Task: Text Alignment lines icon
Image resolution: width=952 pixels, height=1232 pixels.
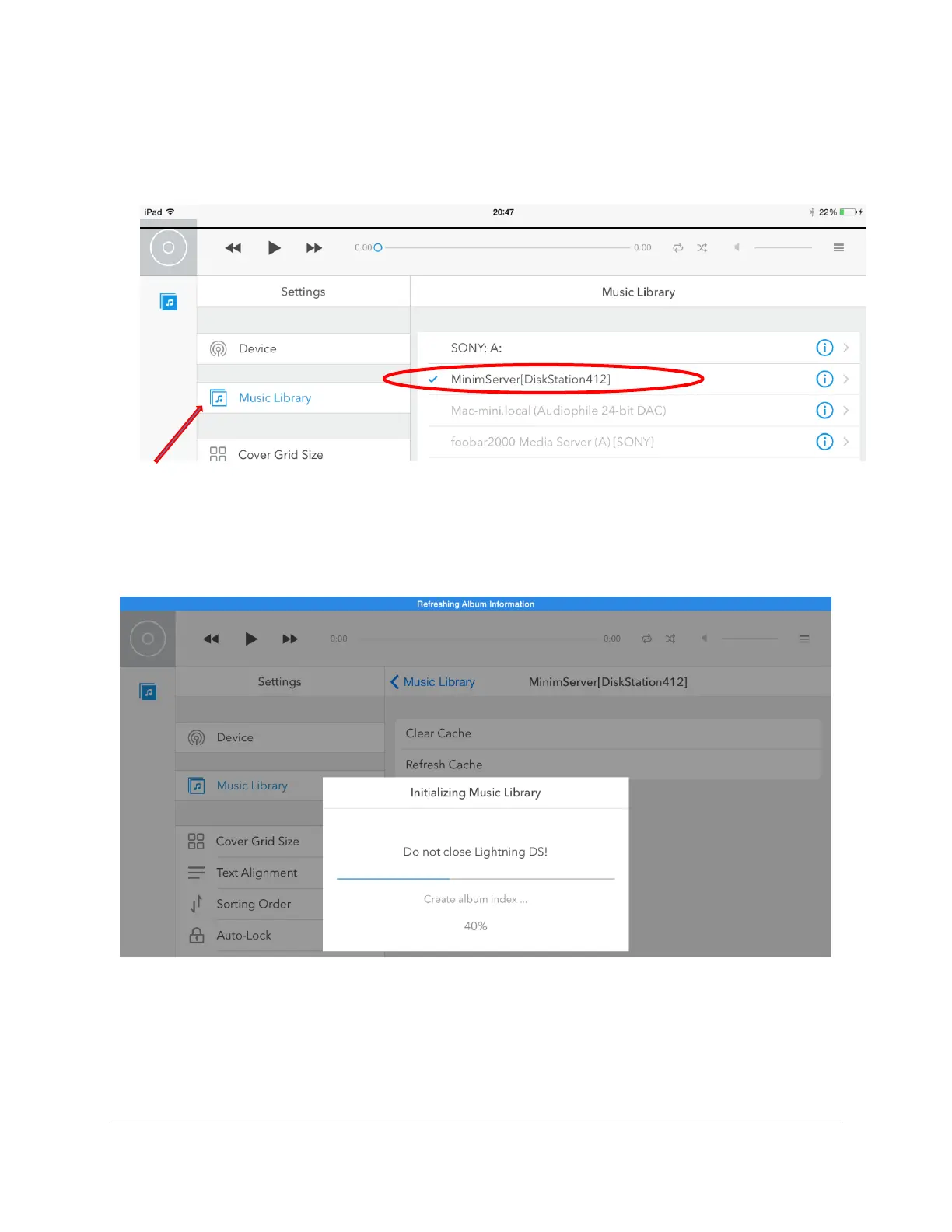Action: 196,873
